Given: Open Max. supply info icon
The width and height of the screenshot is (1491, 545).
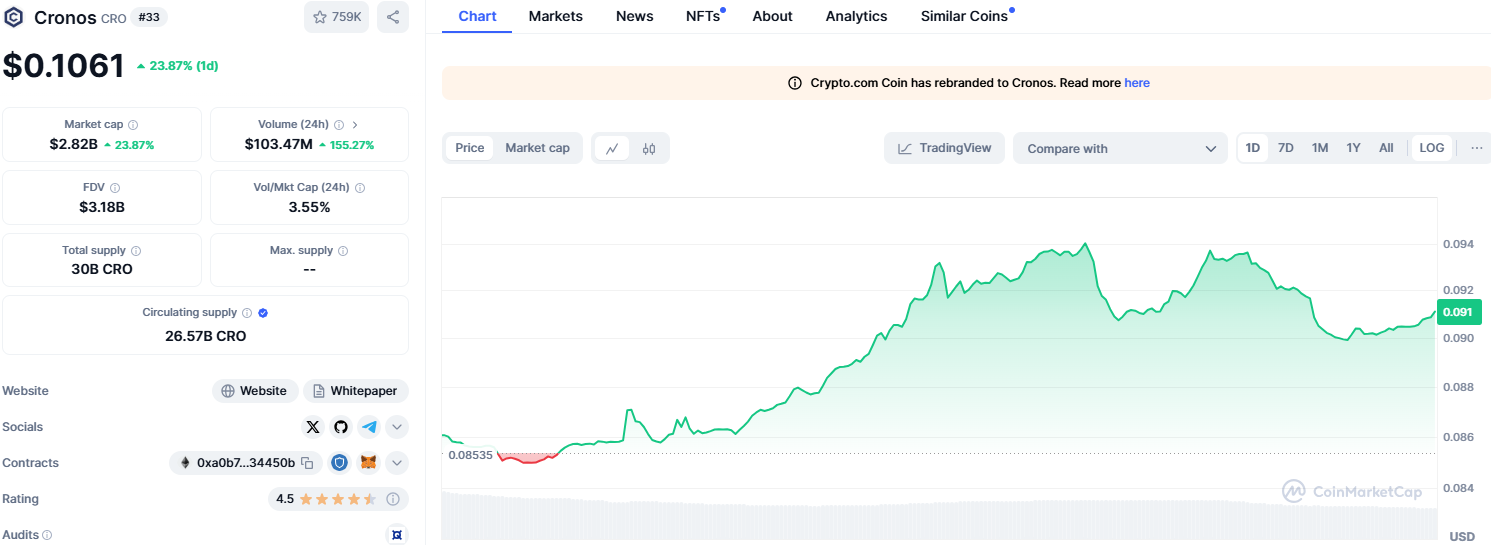Looking at the screenshot, I should pos(343,251).
